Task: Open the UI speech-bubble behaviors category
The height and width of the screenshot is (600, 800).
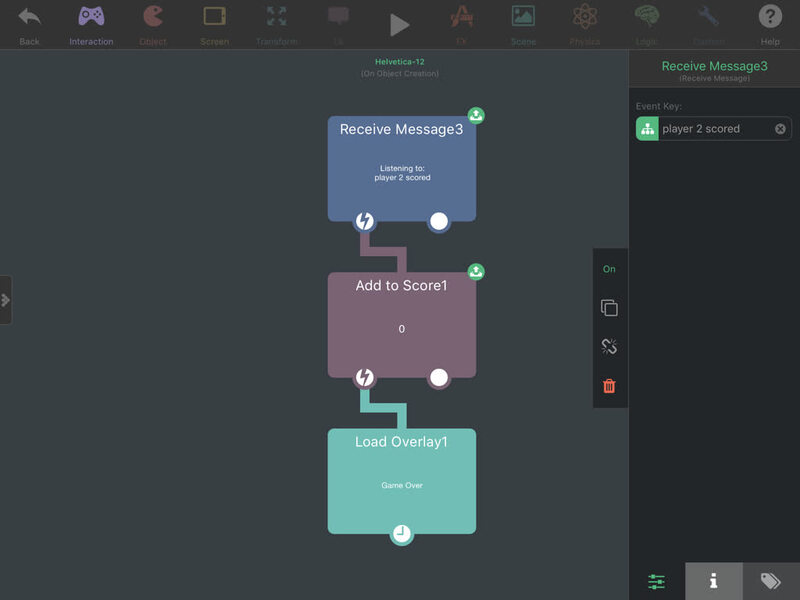Action: tap(338, 25)
